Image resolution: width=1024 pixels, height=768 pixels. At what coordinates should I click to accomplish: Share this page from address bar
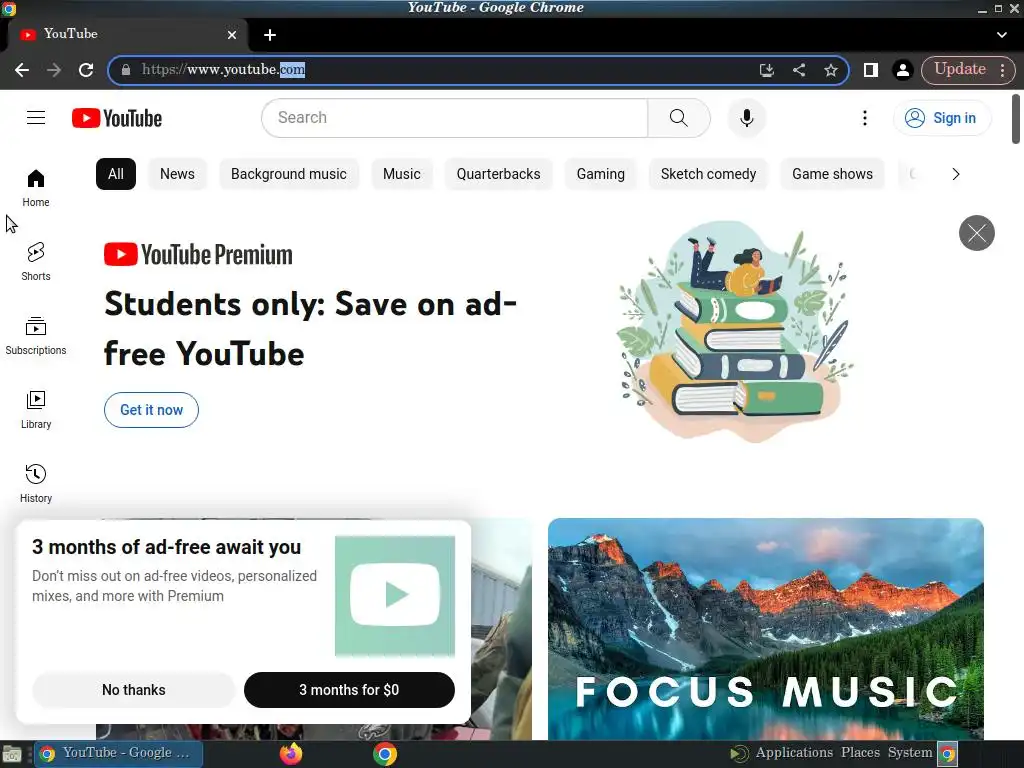(799, 70)
